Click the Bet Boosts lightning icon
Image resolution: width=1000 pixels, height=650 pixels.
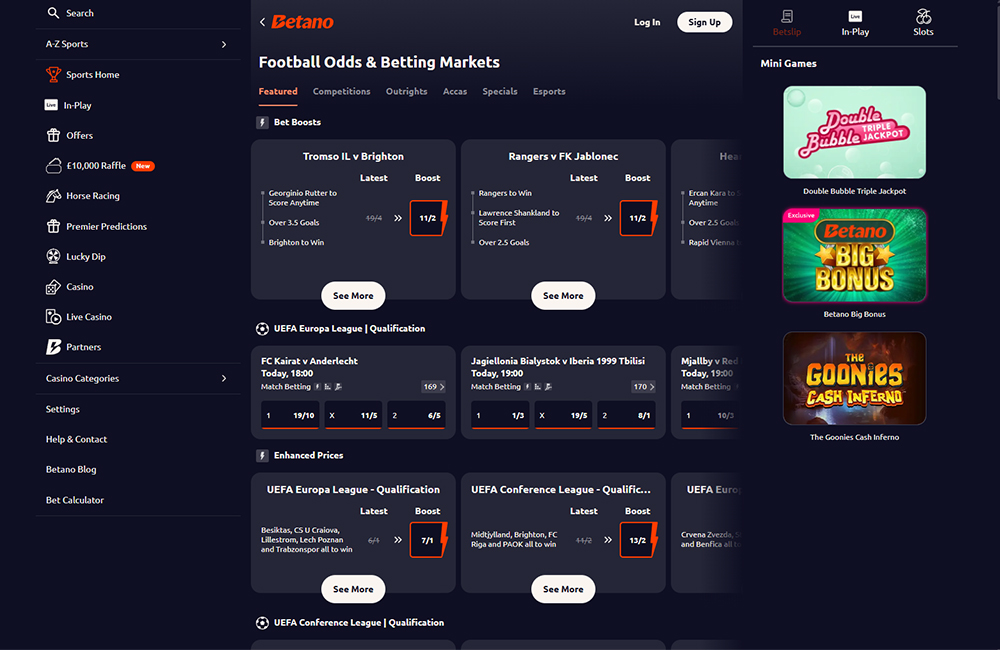(262, 122)
